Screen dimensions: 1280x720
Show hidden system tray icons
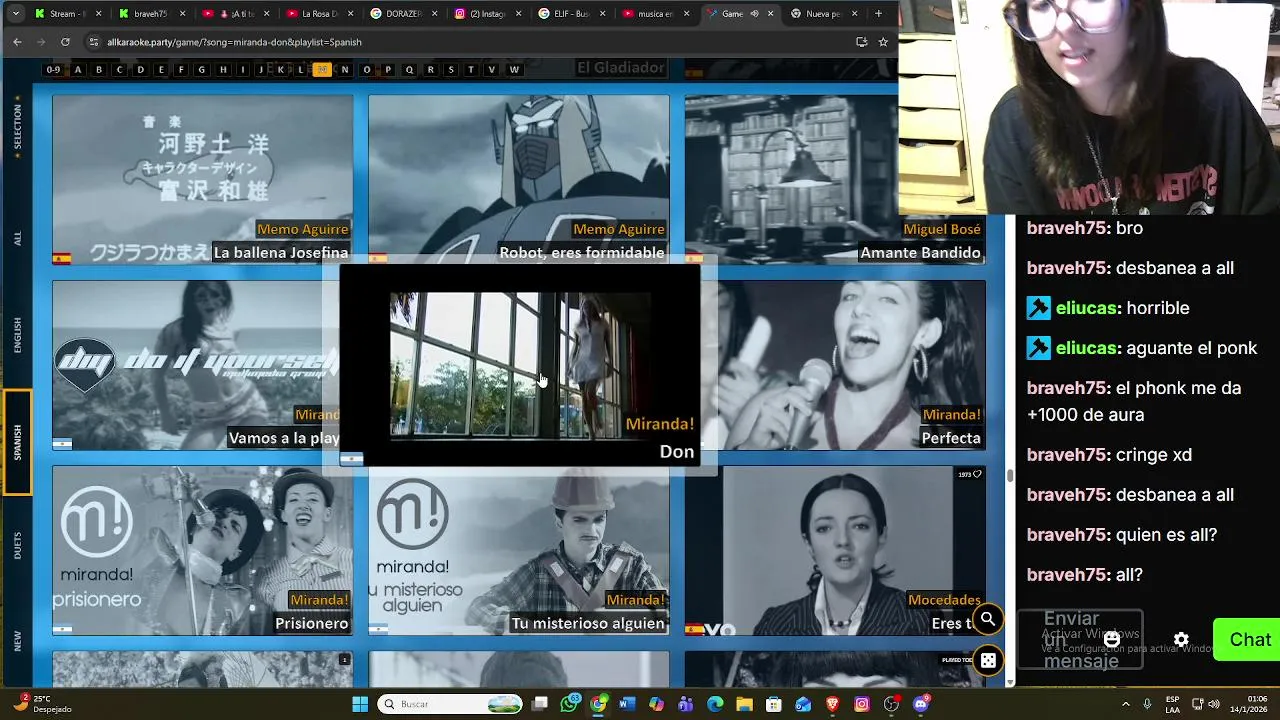1126,704
